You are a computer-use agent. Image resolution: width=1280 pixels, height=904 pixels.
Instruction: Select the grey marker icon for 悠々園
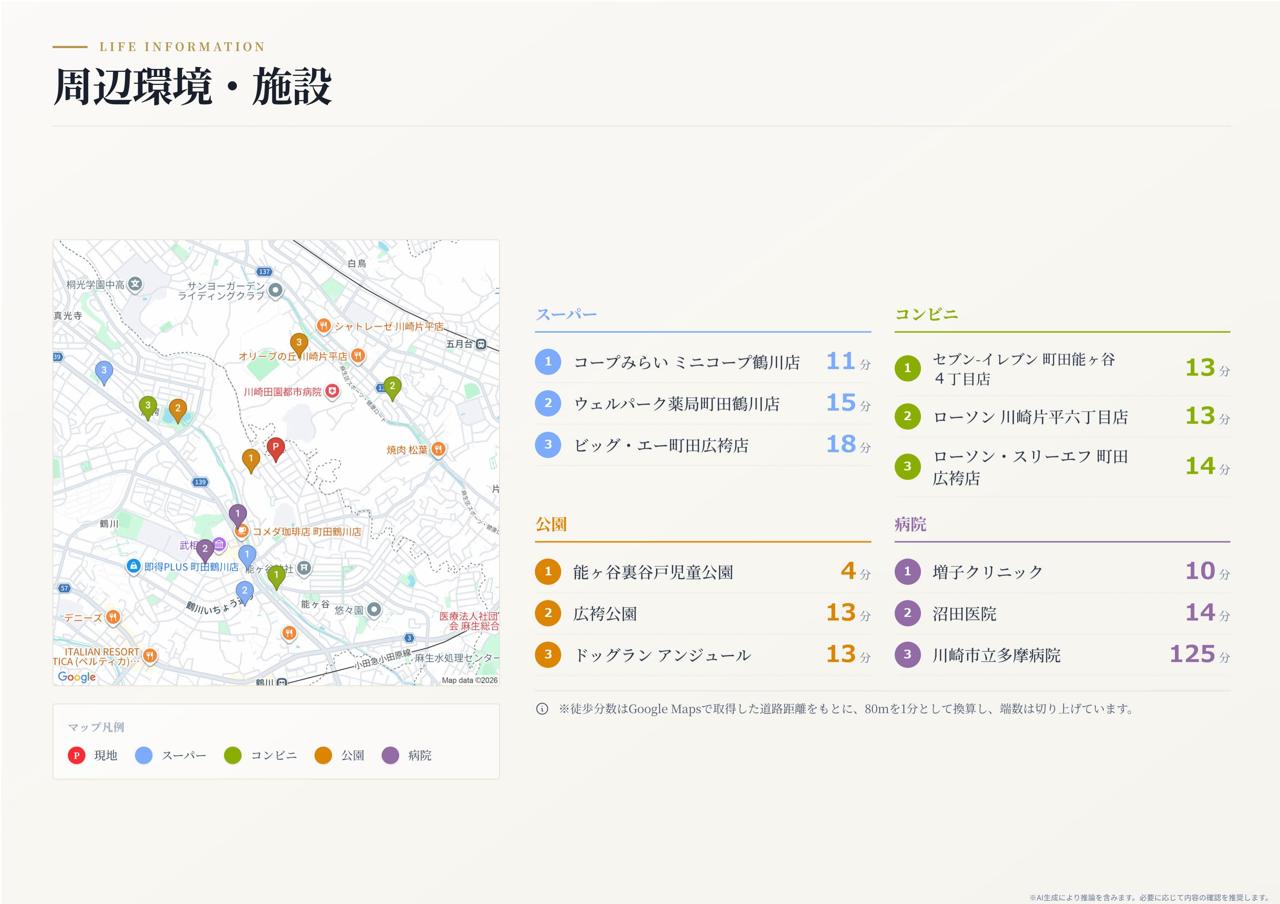coord(374,609)
